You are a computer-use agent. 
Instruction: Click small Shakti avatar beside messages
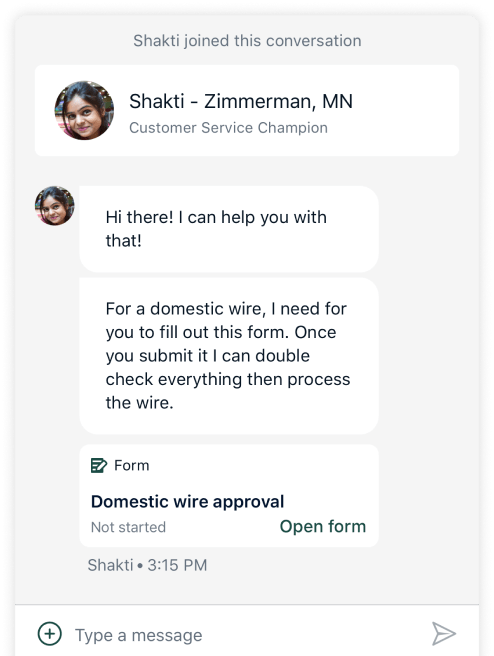(x=55, y=206)
